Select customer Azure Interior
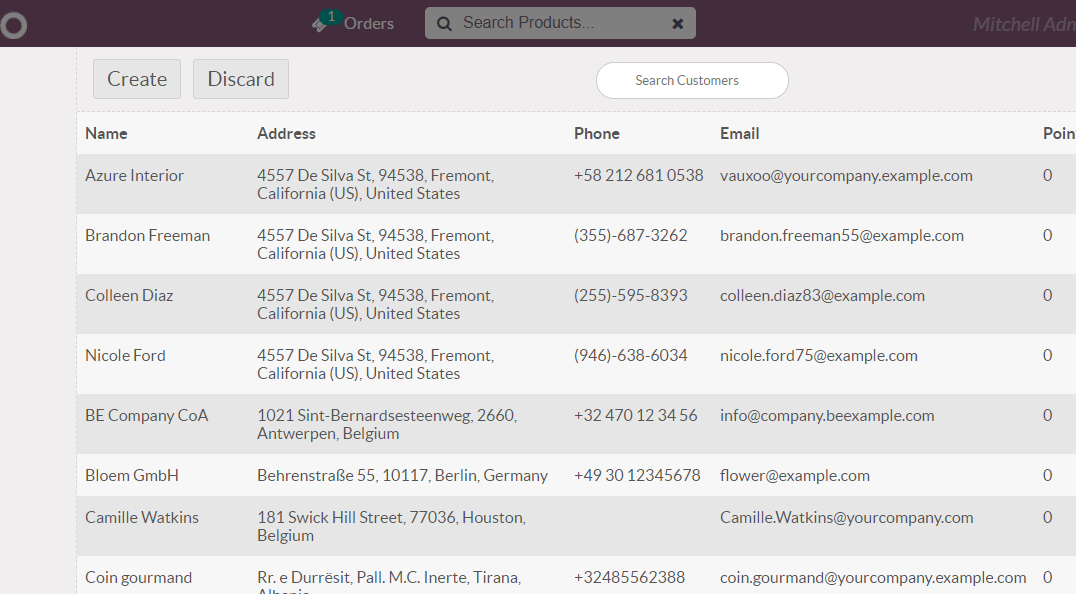 point(134,176)
